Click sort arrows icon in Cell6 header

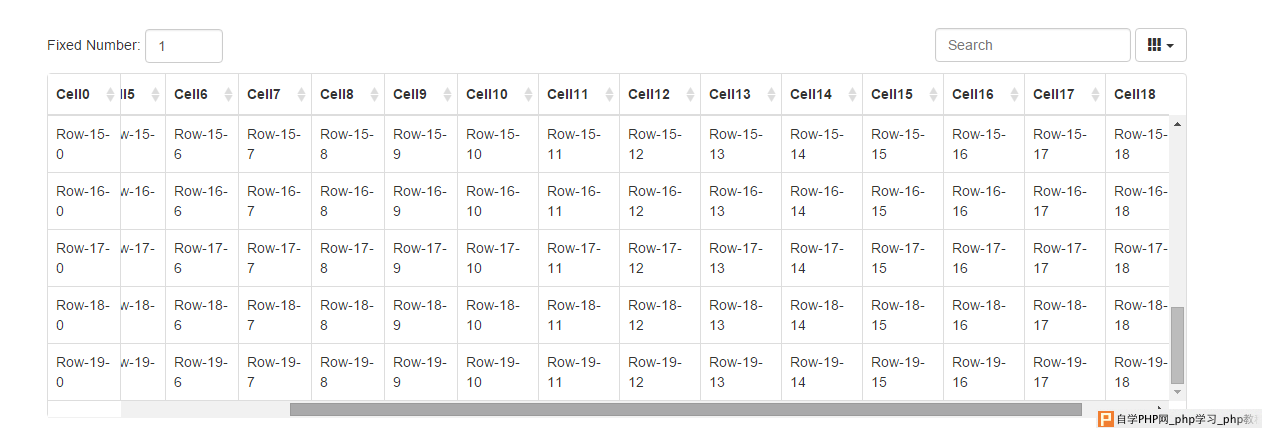click(x=228, y=94)
